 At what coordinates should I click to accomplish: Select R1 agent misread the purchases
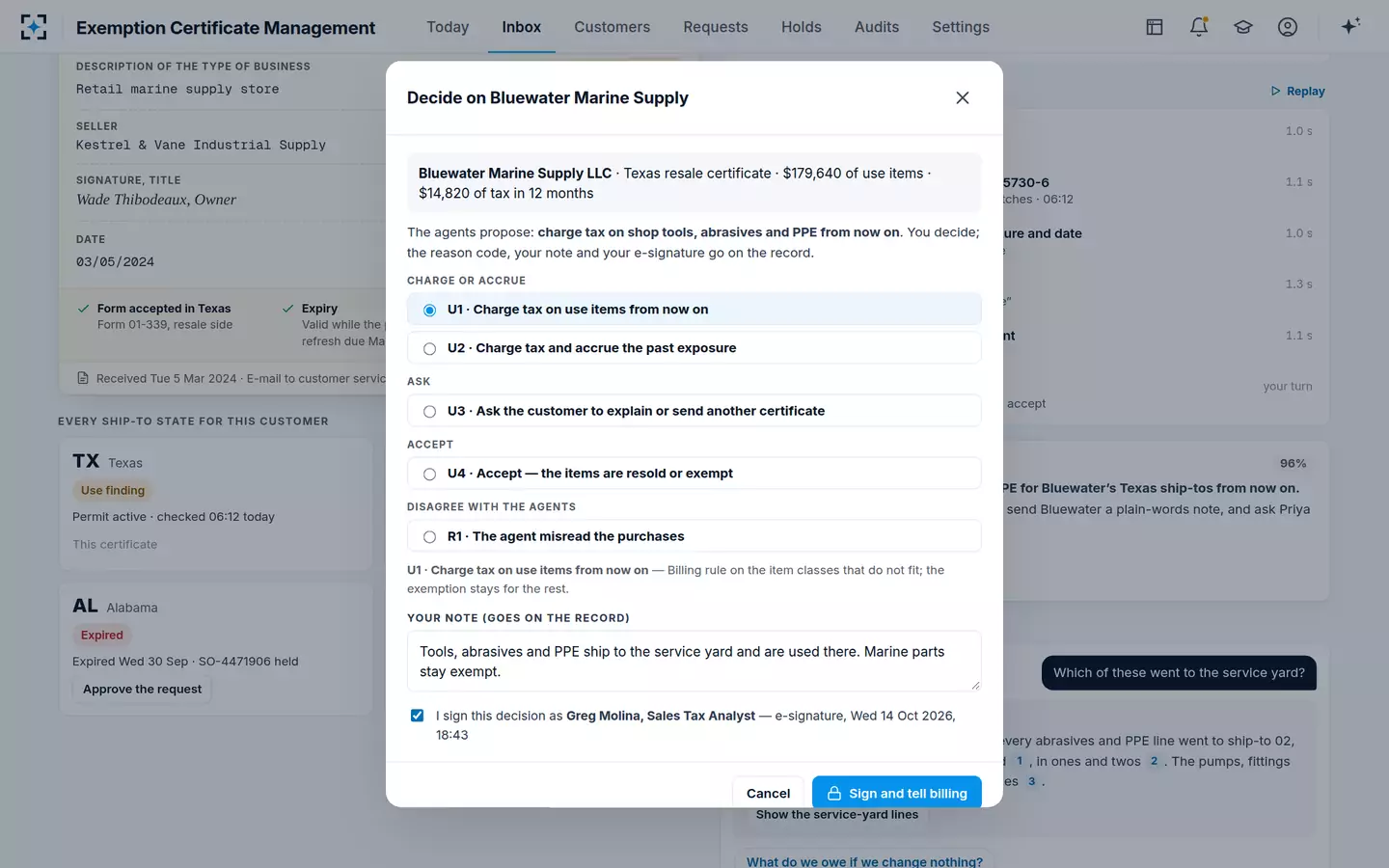pyautogui.click(x=694, y=536)
